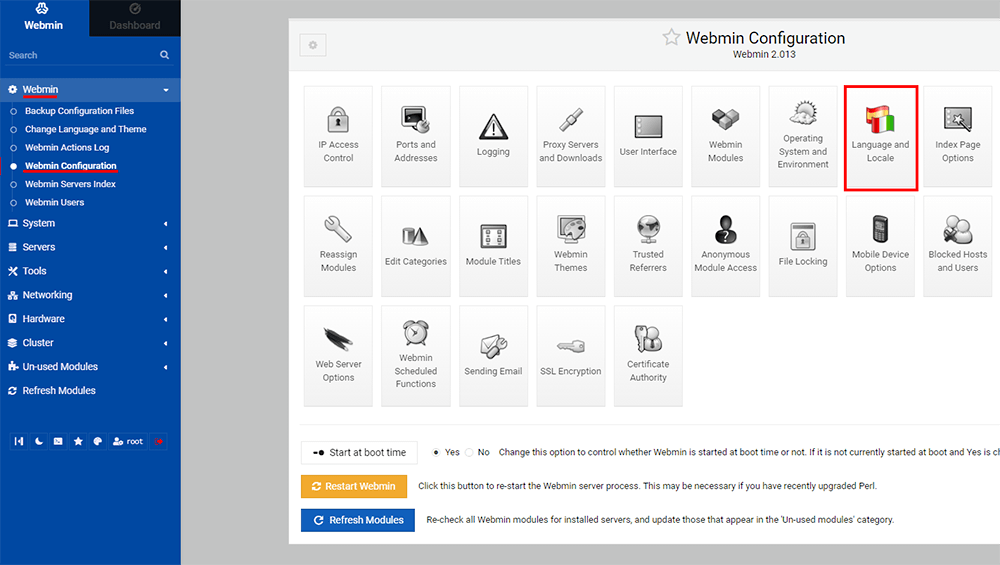Open the root user account button
The height and width of the screenshot is (565, 1000).
[128, 441]
